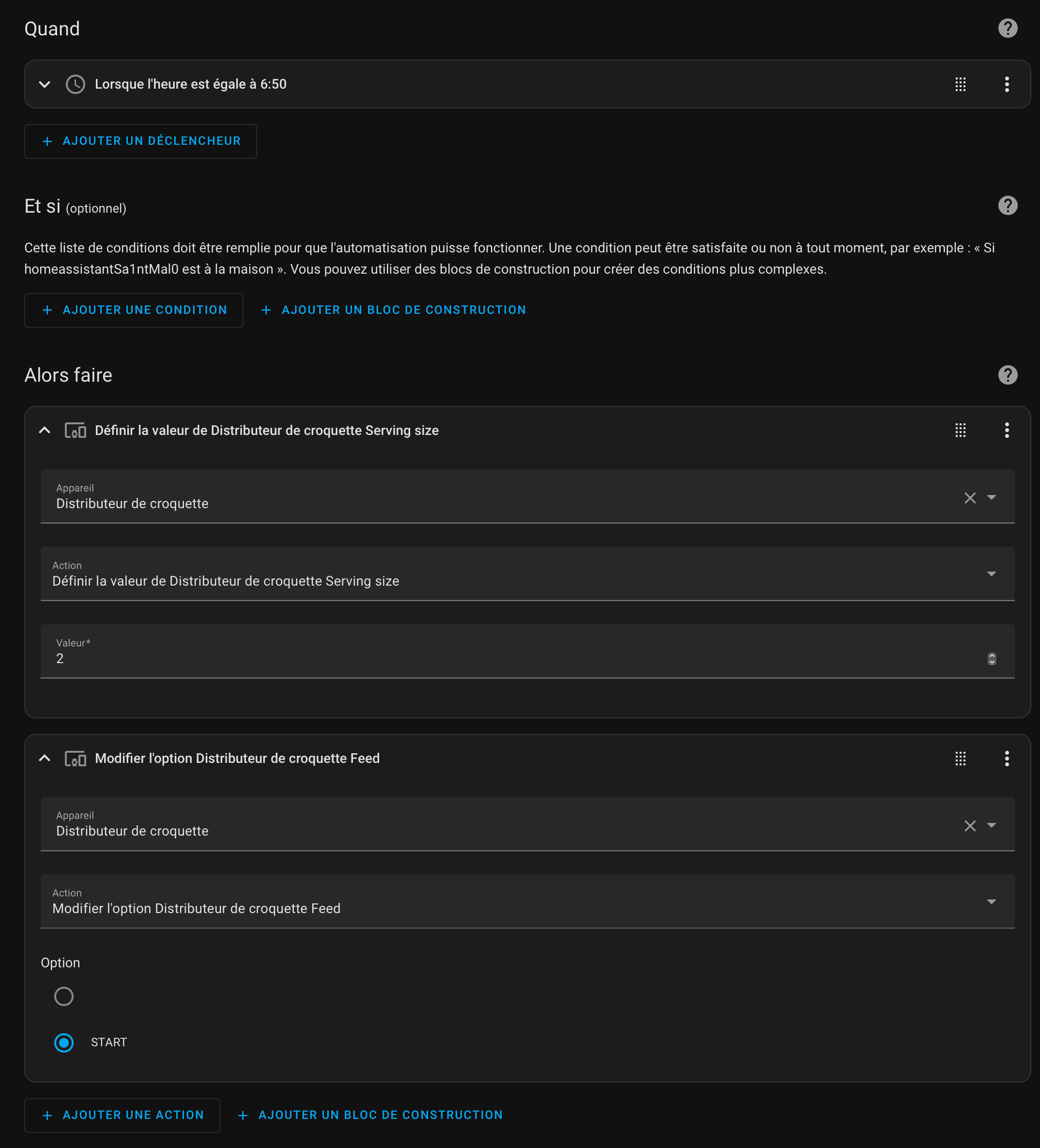The height and width of the screenshot is (1148, 1040).
Task: Select the START option radio button
Action: click(x=64, y=1043)
